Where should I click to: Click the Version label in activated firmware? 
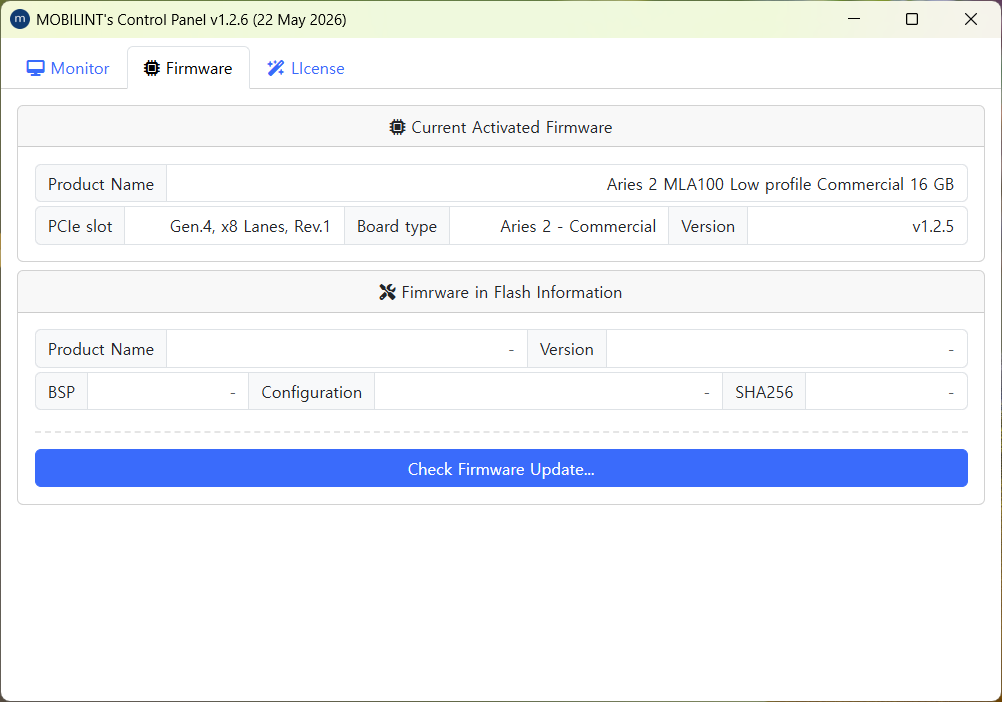click(x=708, y=226)
